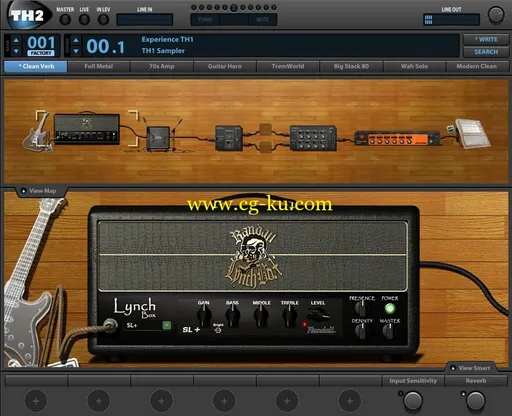Click the Reverb knob

[x=476, y=401]
